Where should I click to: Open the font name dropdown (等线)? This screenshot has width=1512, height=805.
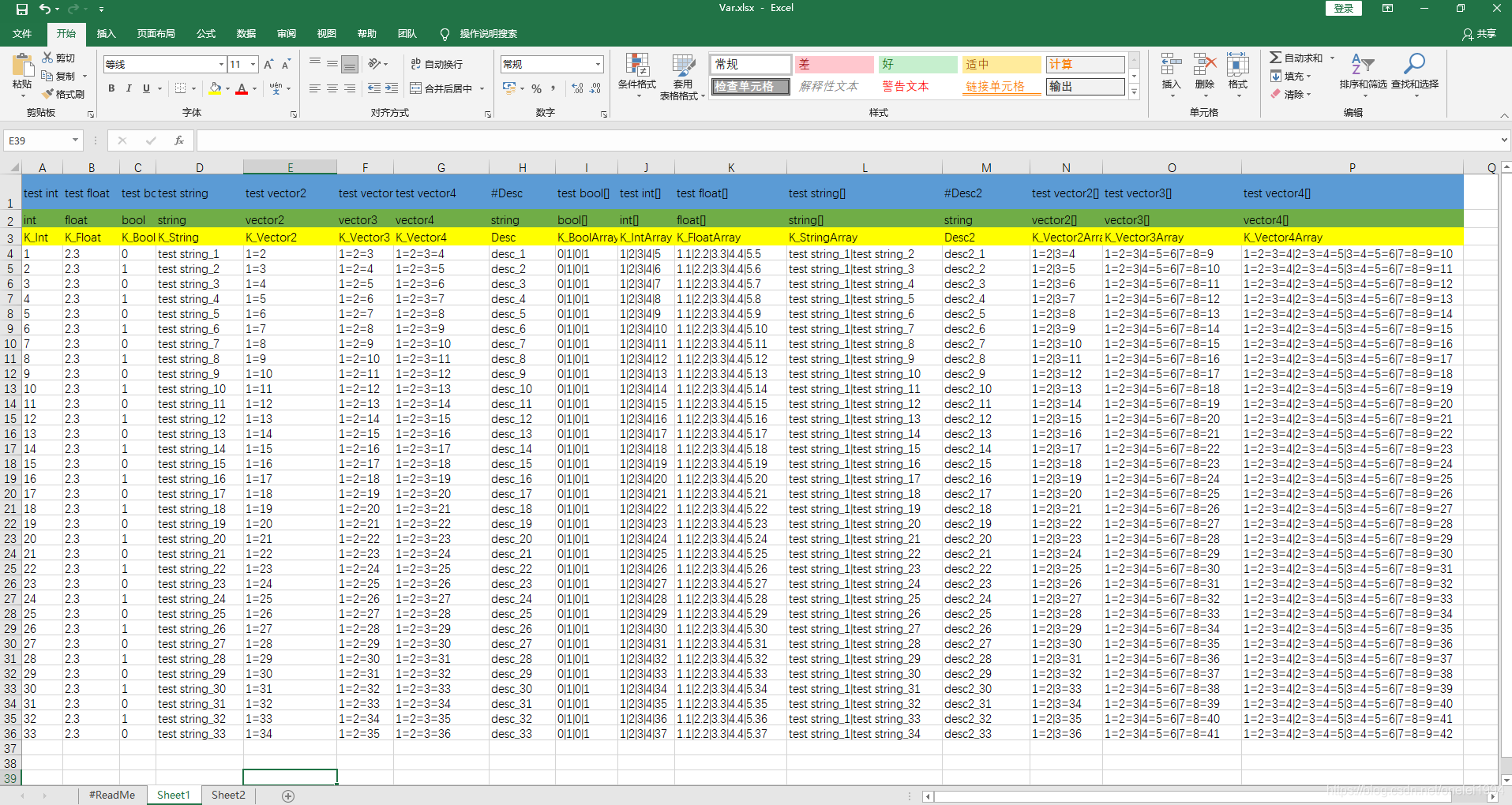221,65
